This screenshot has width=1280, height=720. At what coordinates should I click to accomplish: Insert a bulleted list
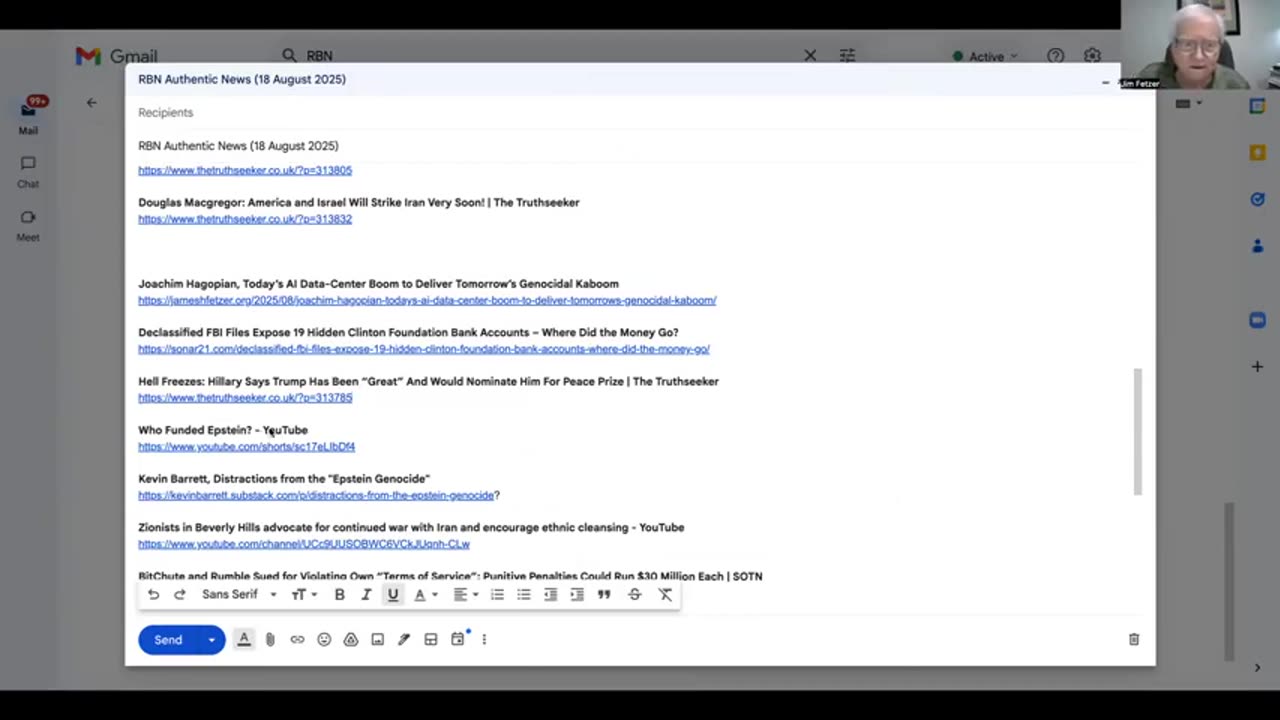click(x=523, y=594)
